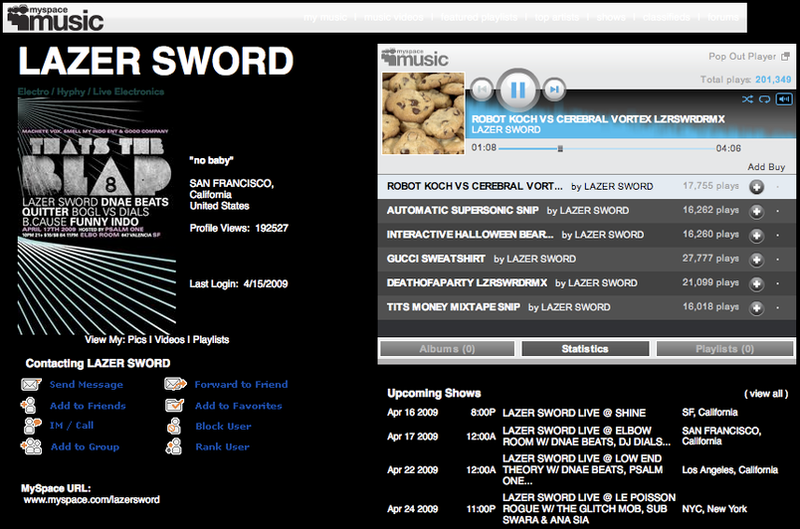Click the Pop Out Player text link
Viewport: 800px width, 529px height.
point(742,56)
